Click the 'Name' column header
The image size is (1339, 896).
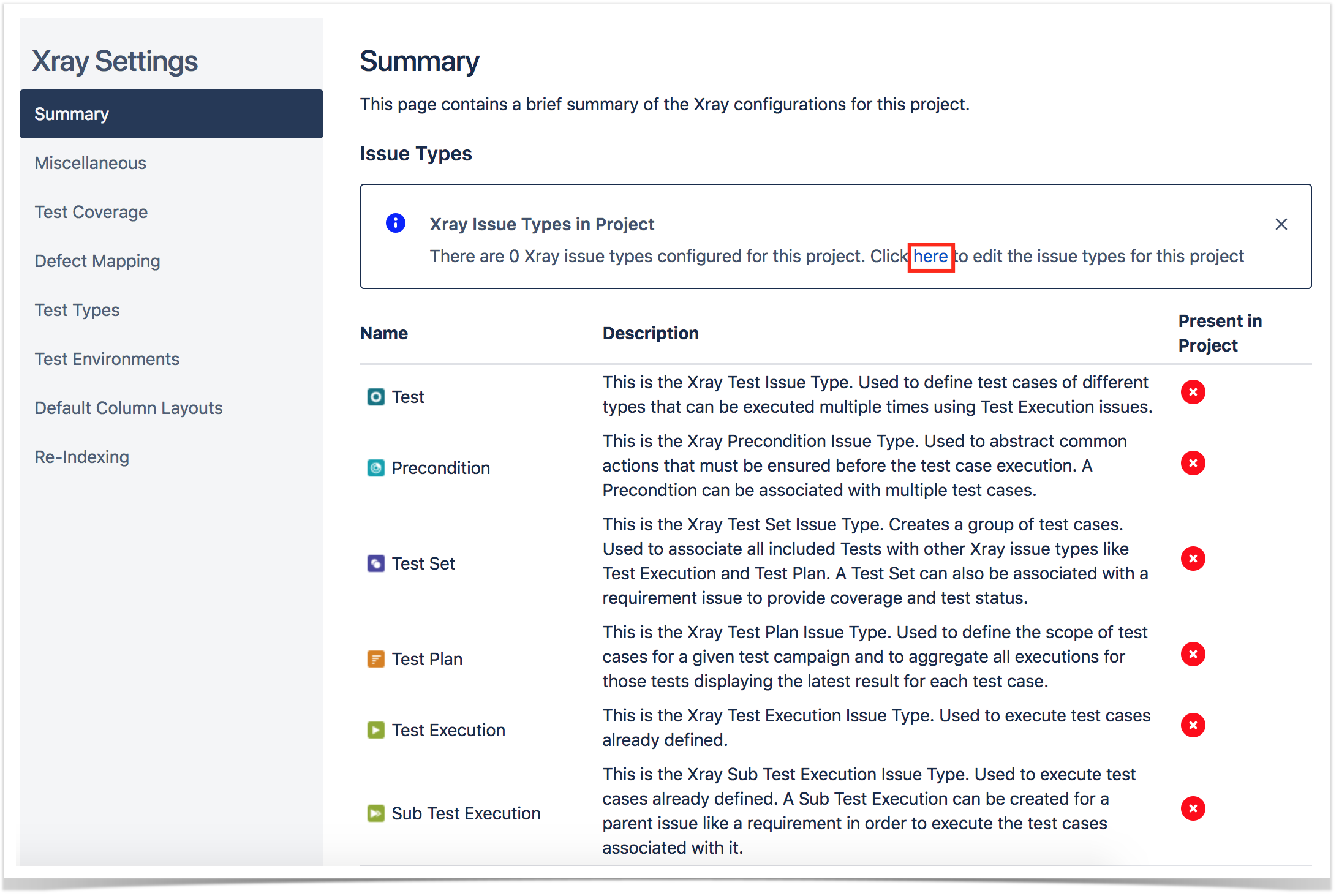pyautogui.click(x=384, y=333)
